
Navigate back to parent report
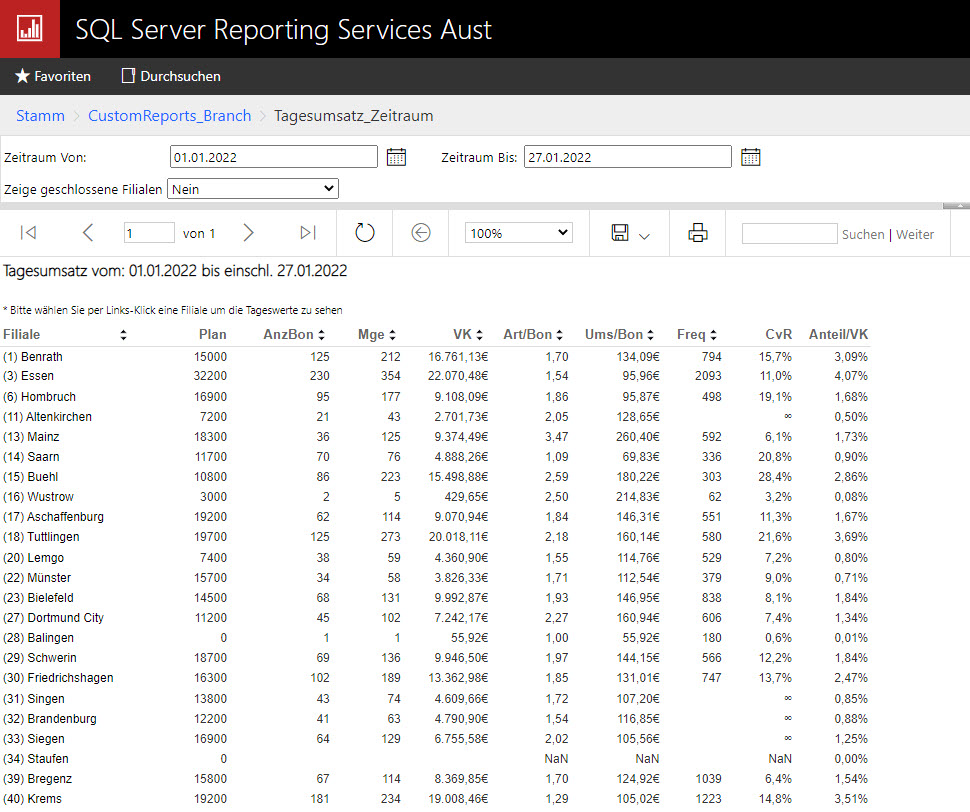point(421,233)
